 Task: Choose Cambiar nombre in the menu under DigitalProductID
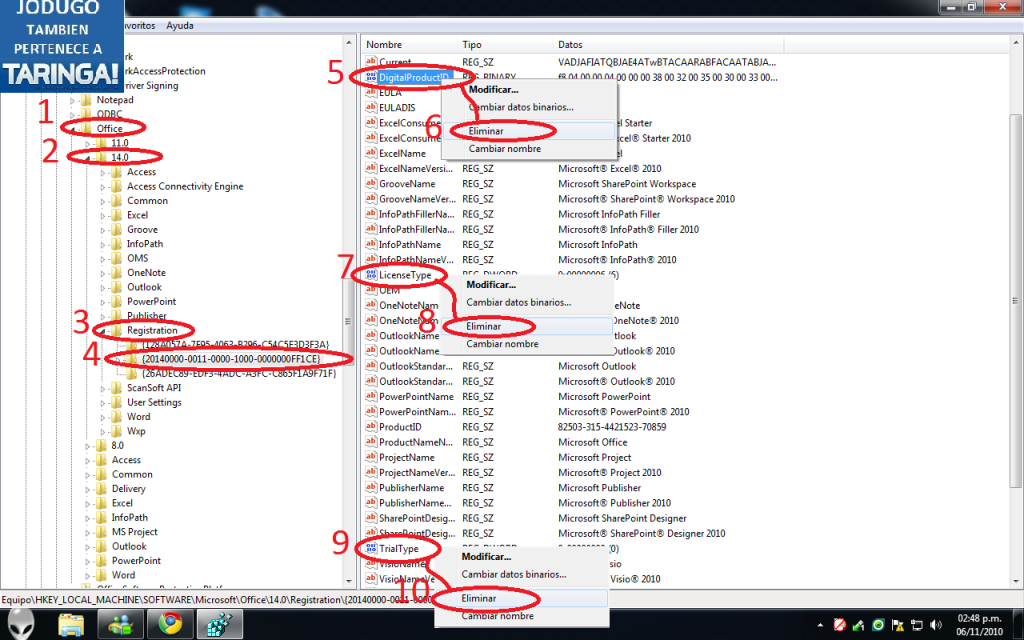(x=528, y=149)
